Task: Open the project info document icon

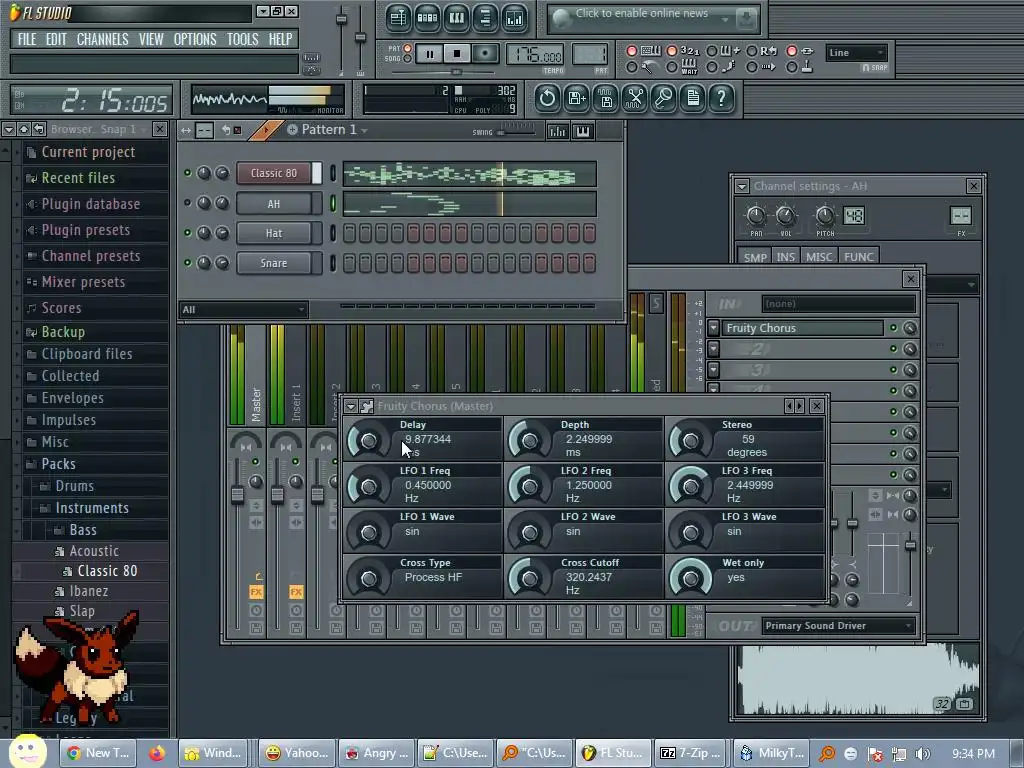Action: tap(693, 99)
